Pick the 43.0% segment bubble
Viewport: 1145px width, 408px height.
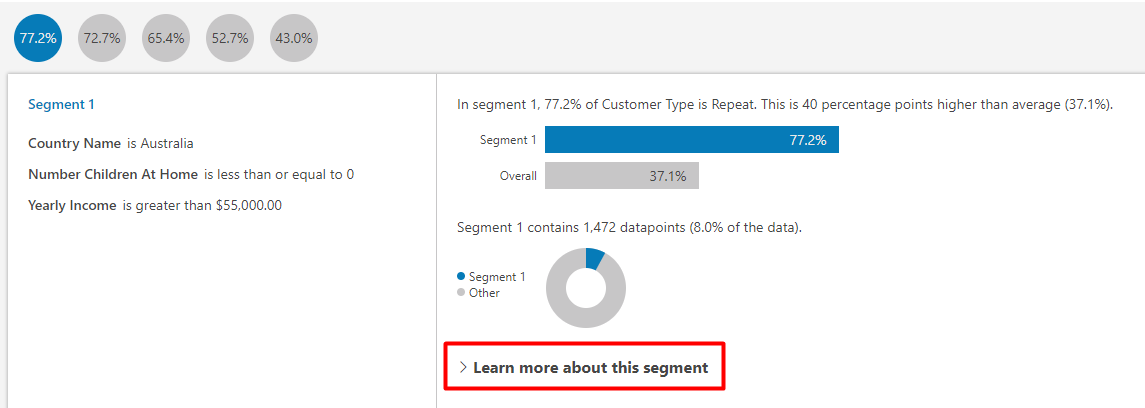tap(294, 38)
